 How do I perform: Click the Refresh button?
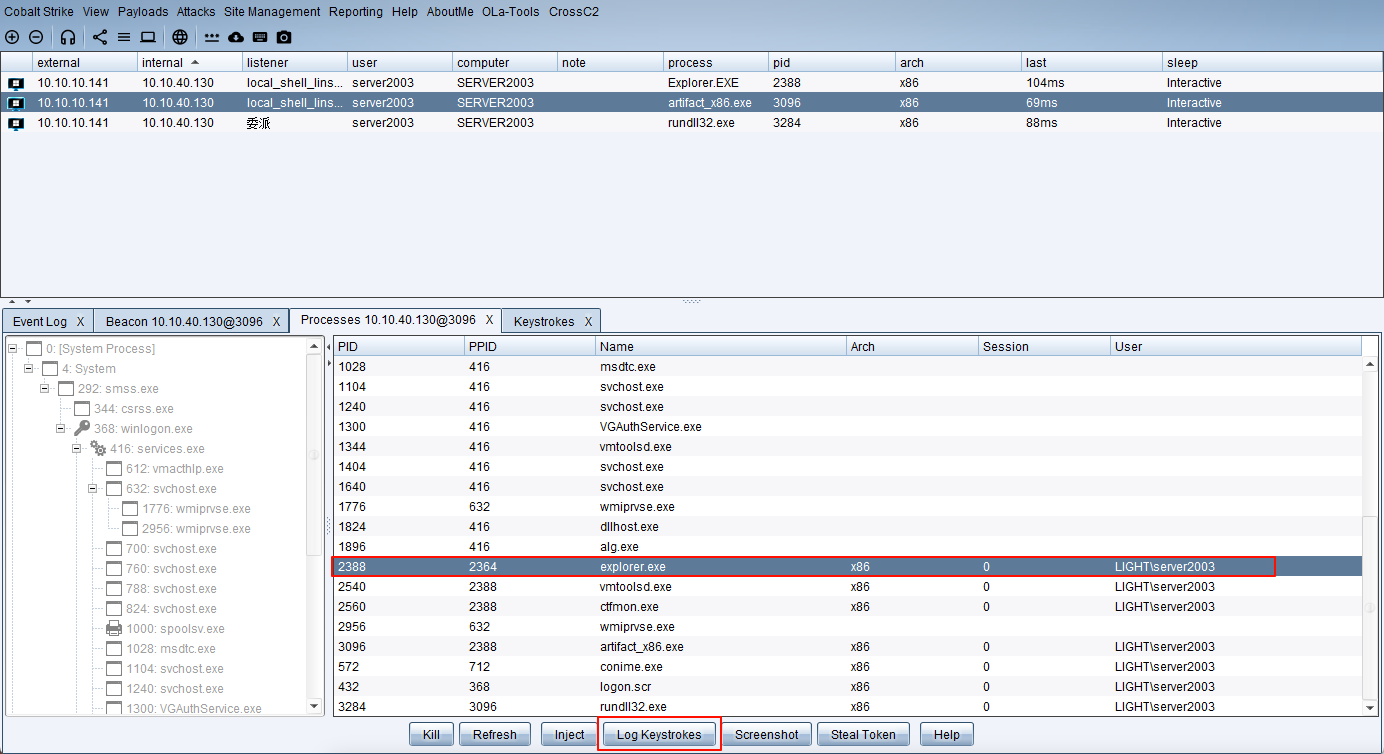tap(495, 734)
